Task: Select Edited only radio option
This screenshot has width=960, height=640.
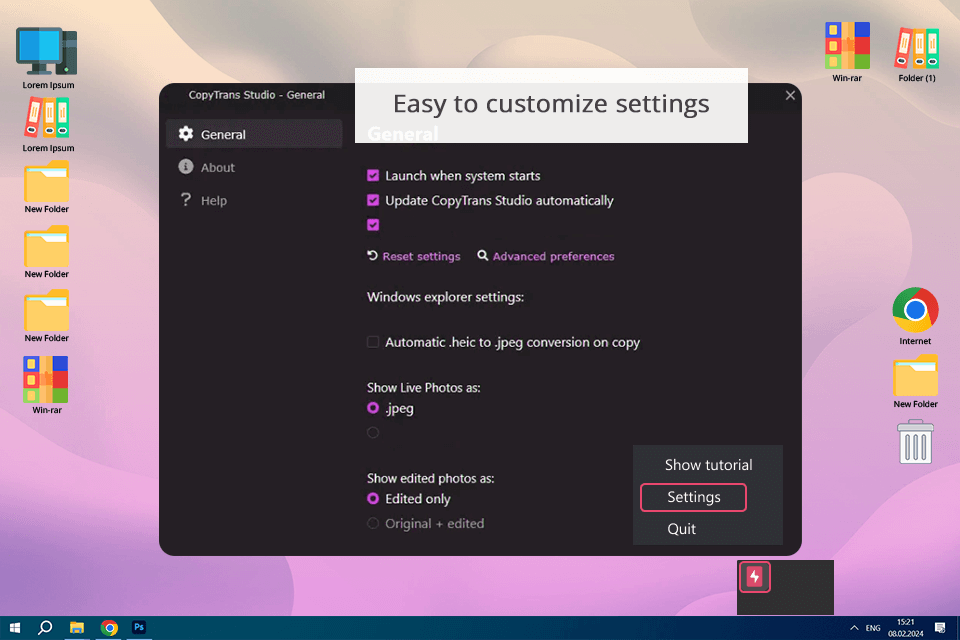Action: pyautogui.click(x=373, y=499)
